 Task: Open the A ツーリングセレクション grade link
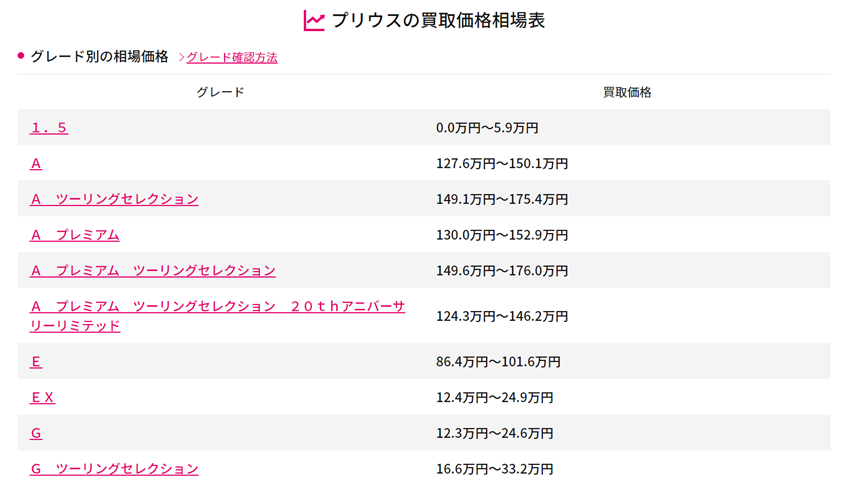(x=114, y=199)
